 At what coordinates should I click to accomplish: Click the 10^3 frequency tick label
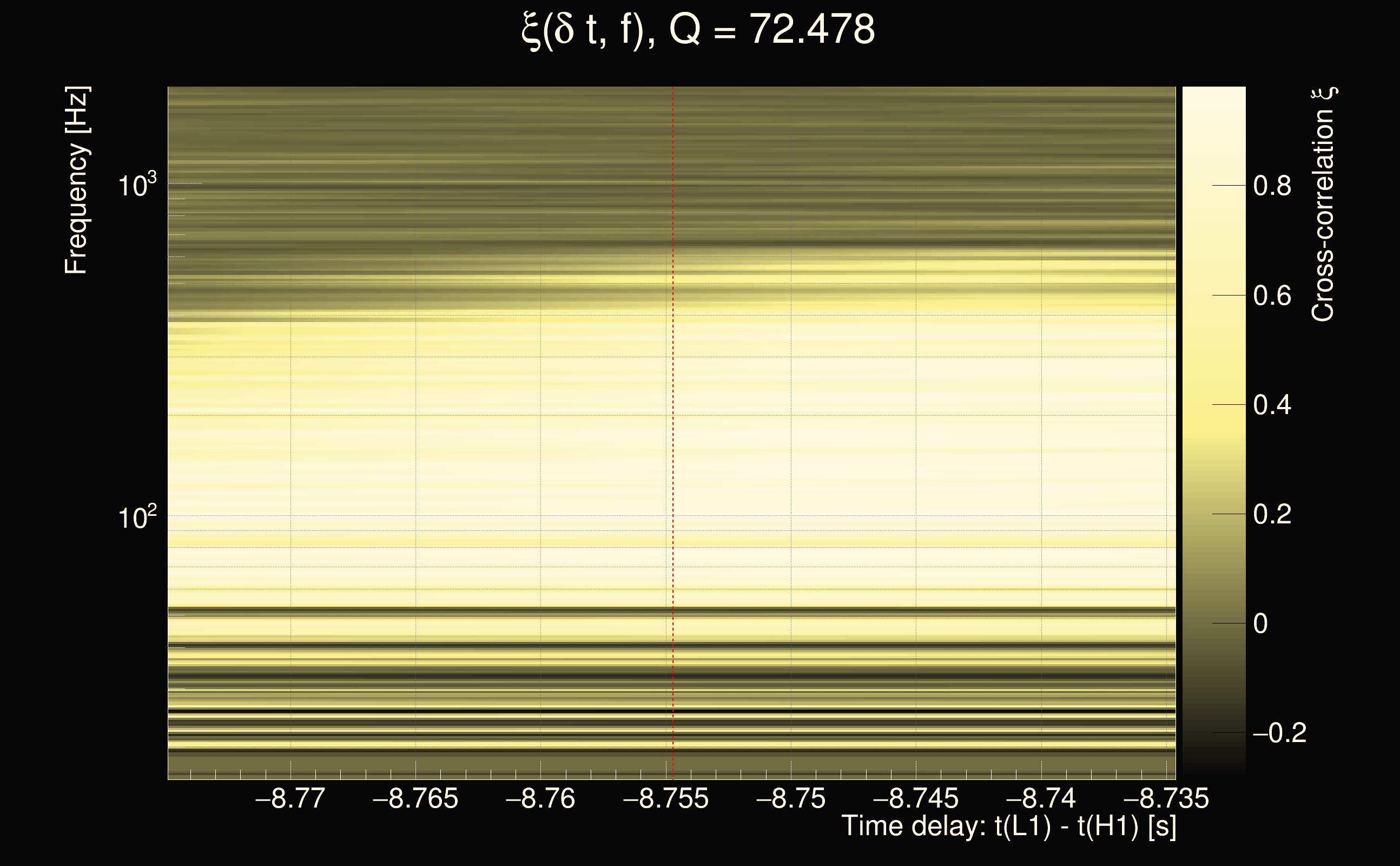137,185
